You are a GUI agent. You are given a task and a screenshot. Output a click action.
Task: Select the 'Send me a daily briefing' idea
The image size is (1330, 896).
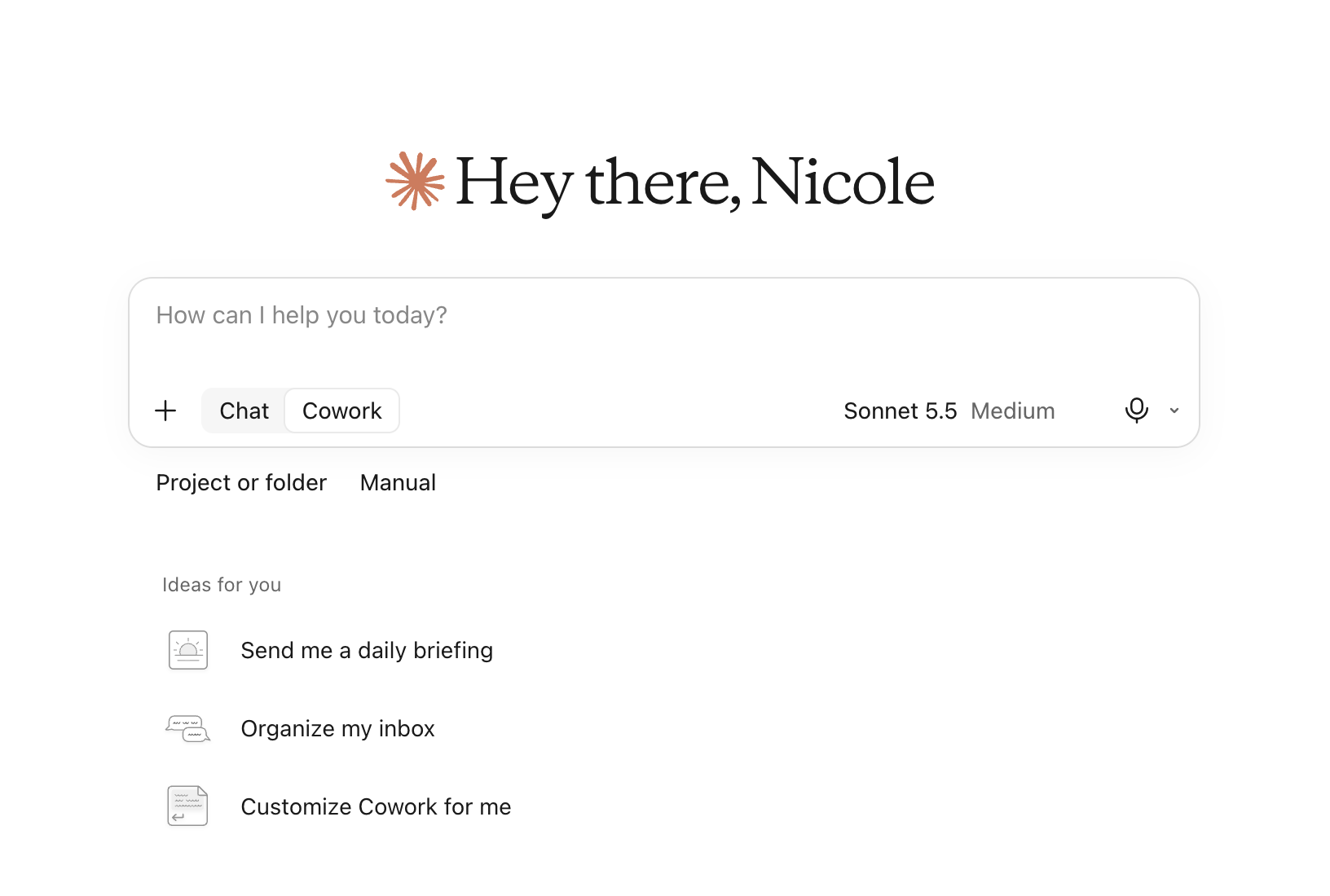point(367,650)
